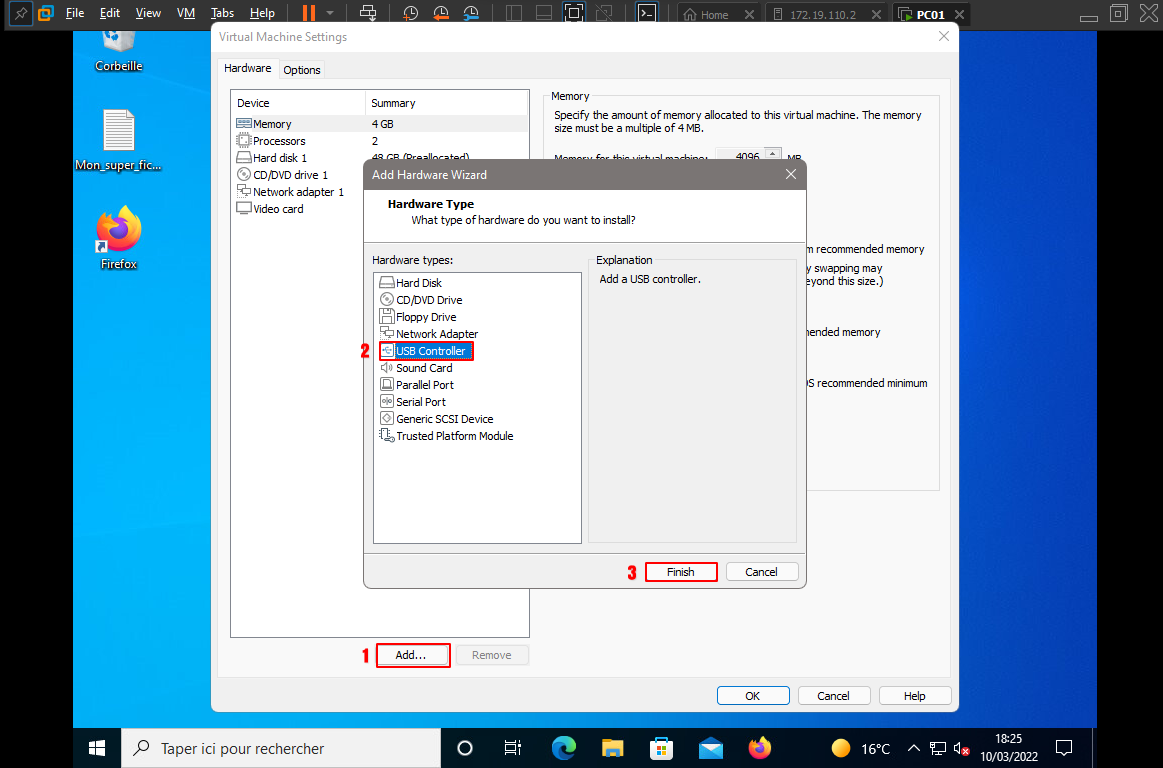Click the Add... hardware button
This screenshot has width=1163, height=768.
coord(411,655)
